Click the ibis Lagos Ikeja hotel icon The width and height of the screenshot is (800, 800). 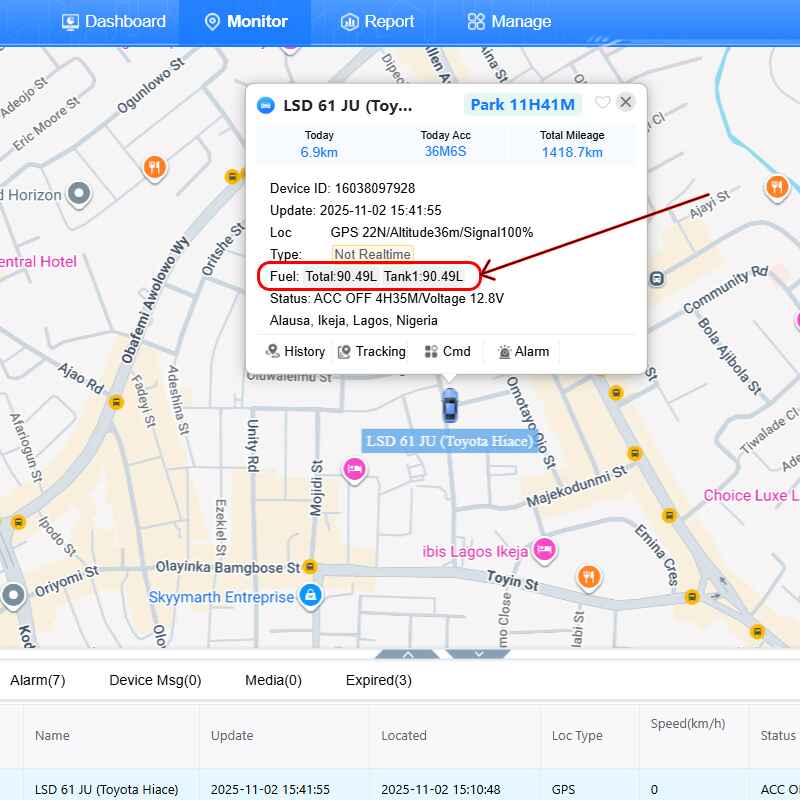543,548
